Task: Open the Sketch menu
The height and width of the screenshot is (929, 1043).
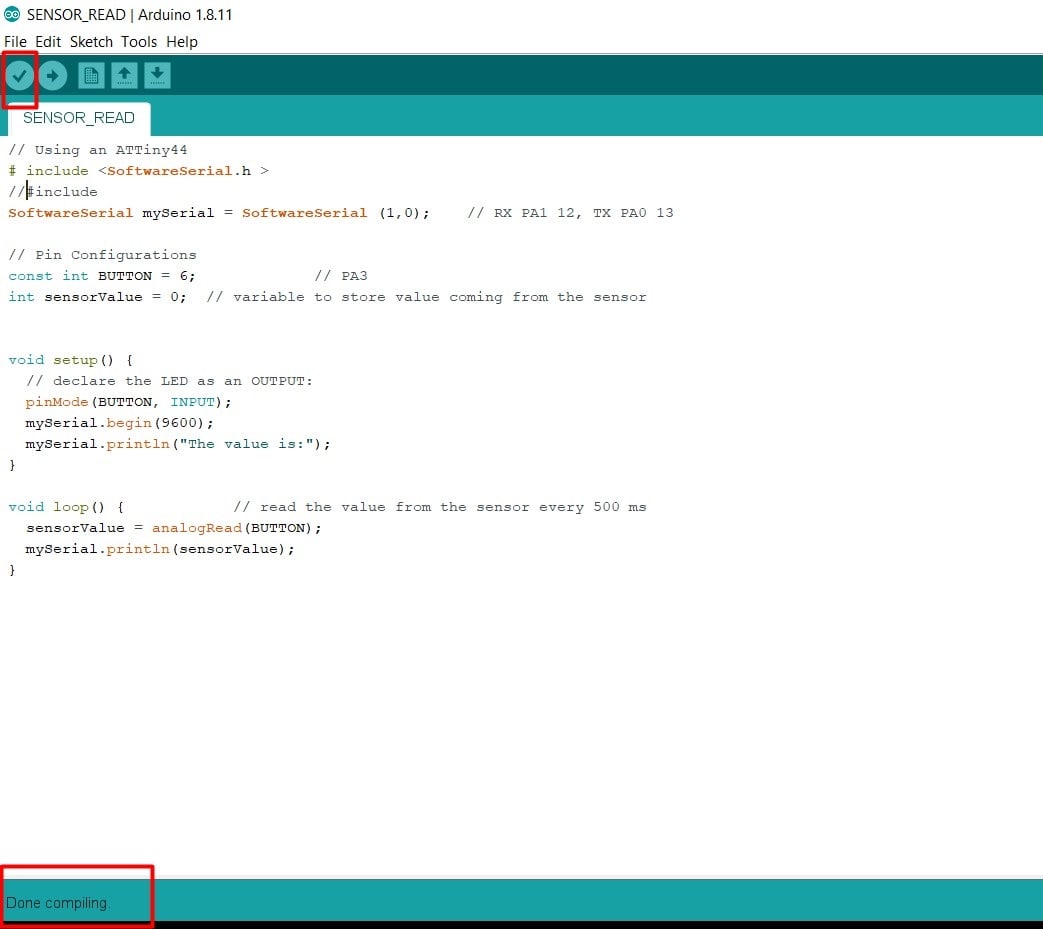Action: 91,42
